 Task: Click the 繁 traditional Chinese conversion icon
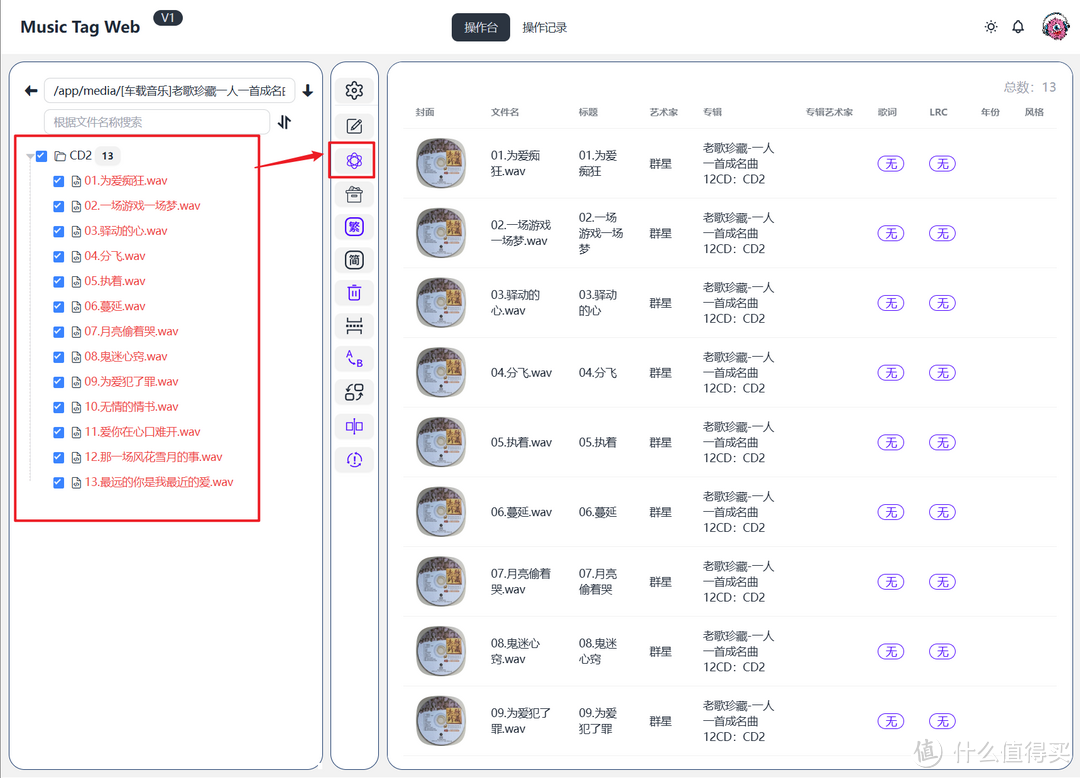[354, 227]
